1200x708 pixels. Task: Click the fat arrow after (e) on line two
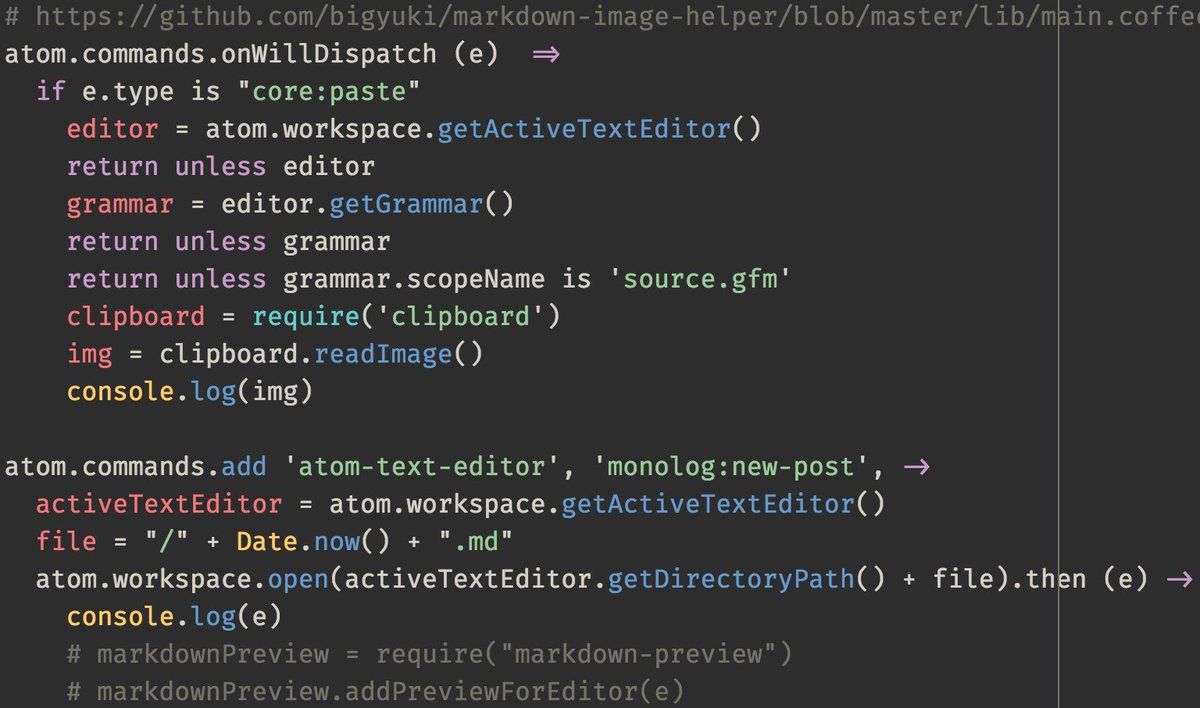546,54
